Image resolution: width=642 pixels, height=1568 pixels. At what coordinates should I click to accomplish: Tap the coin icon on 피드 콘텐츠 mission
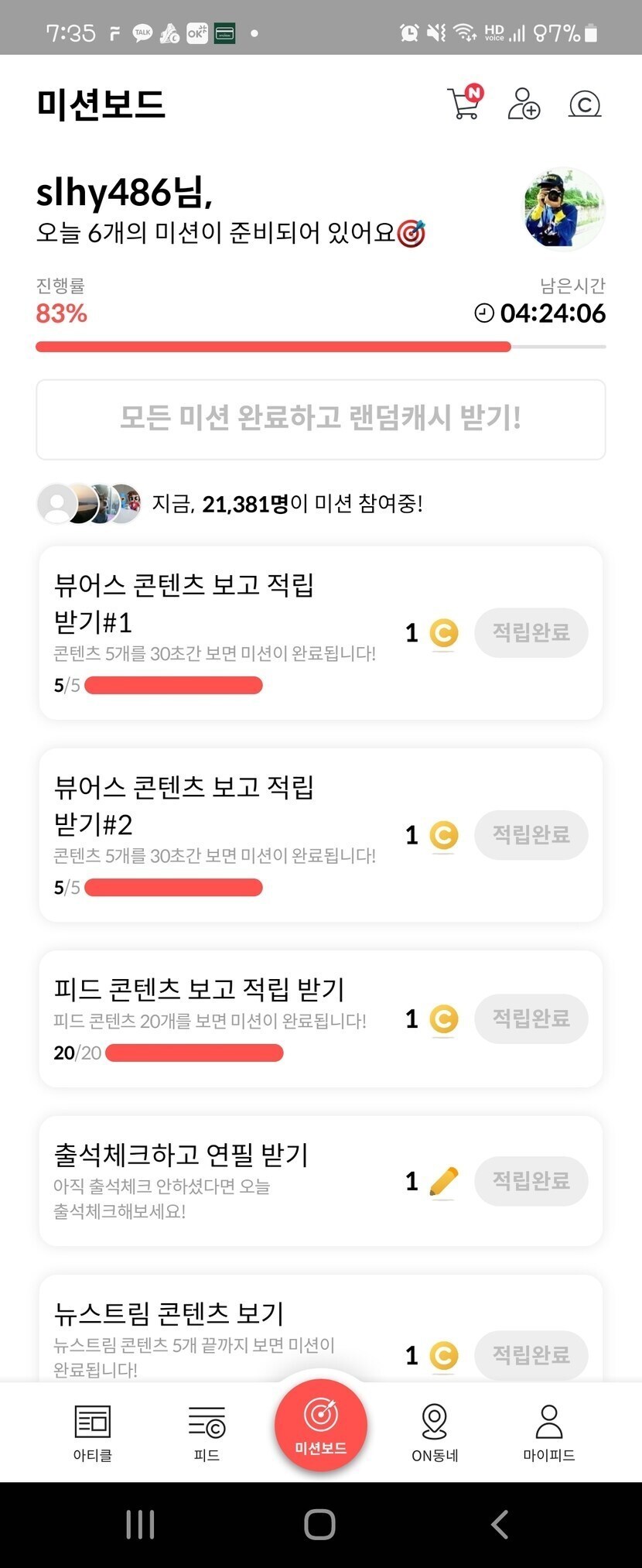tap(443, 1019)
